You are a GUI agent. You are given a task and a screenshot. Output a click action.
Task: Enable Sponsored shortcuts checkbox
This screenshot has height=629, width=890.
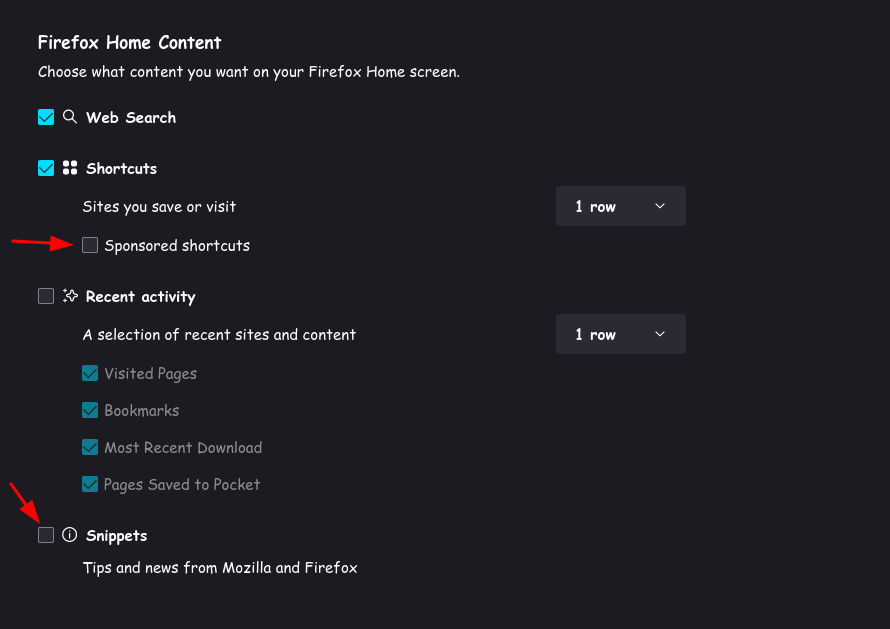point(90,245)
